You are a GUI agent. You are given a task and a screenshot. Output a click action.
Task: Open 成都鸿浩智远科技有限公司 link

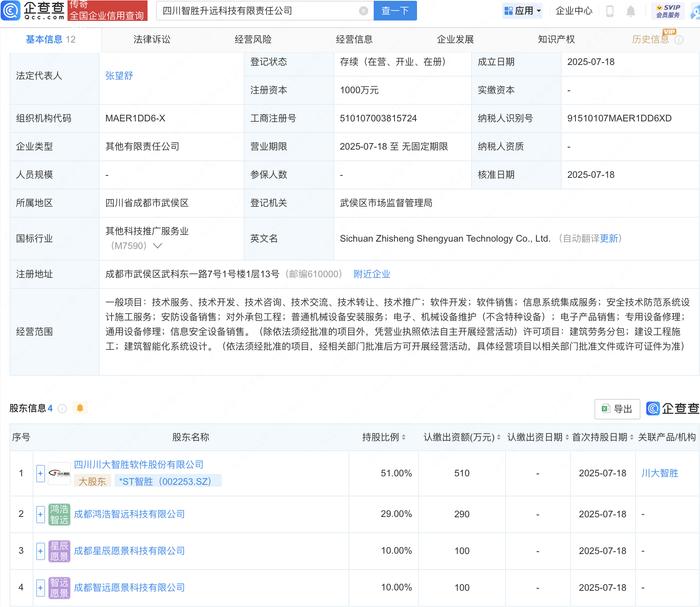pos(129,514)
